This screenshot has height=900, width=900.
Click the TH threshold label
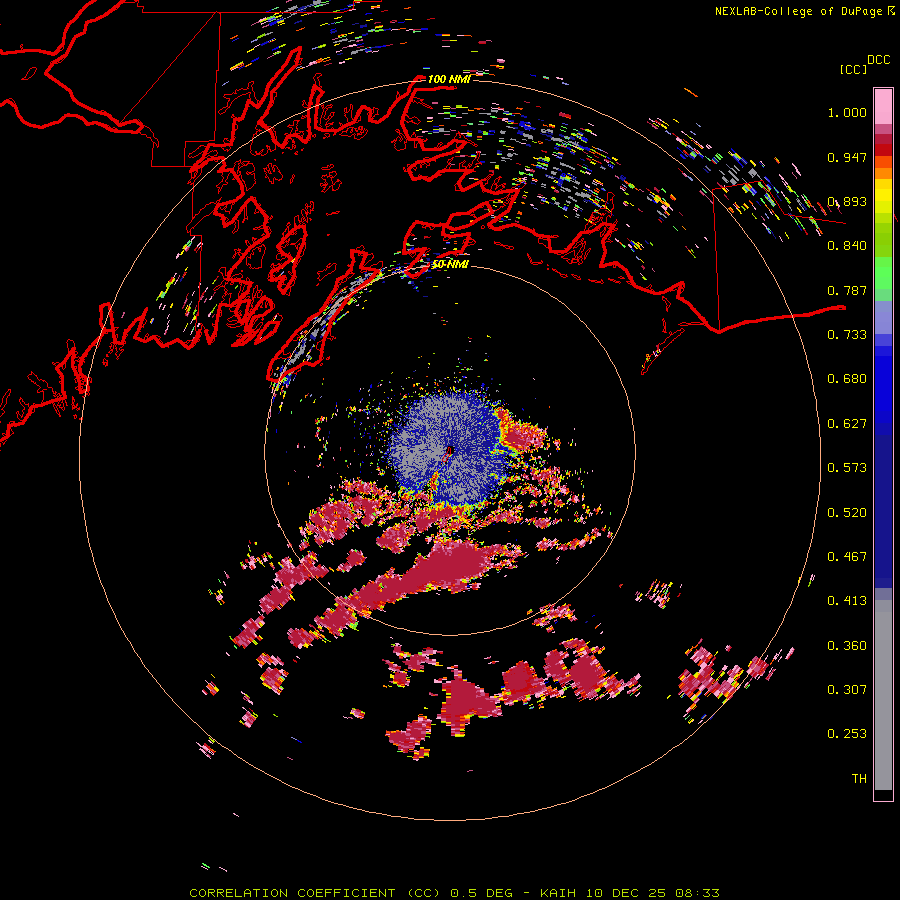pos(859,778)
